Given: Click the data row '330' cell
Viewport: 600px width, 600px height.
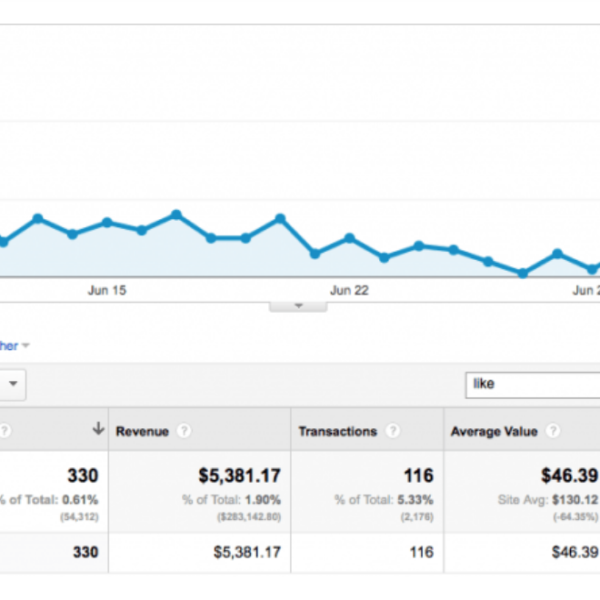Looking at the screenshot, I should [86, 552].
